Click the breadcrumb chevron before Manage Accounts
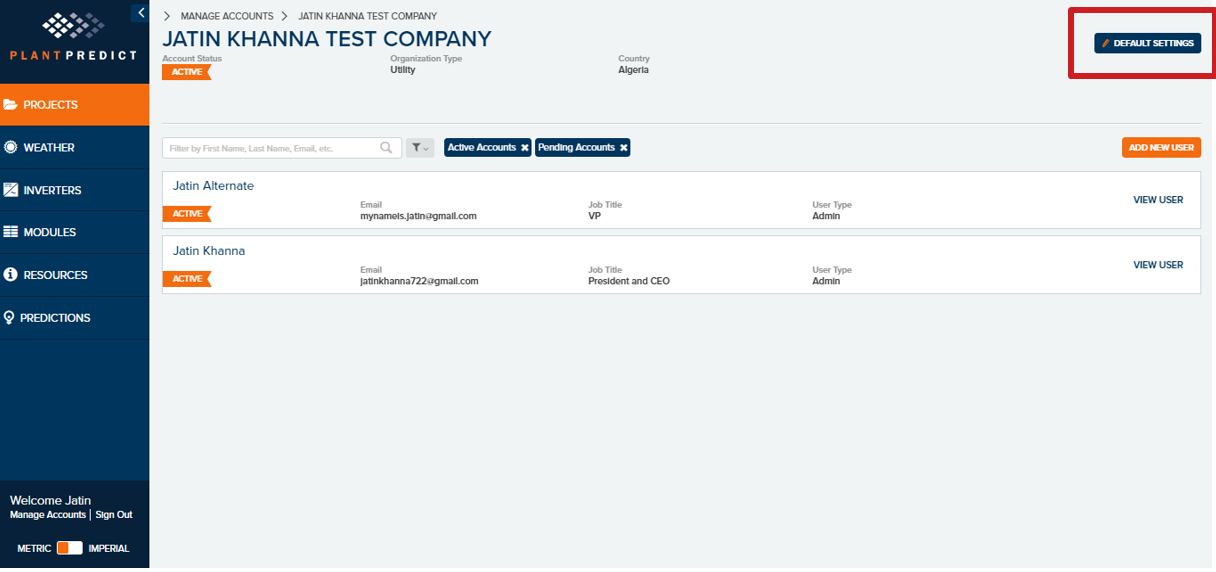Screen dimensions: 1216x572 pos(167,16)
